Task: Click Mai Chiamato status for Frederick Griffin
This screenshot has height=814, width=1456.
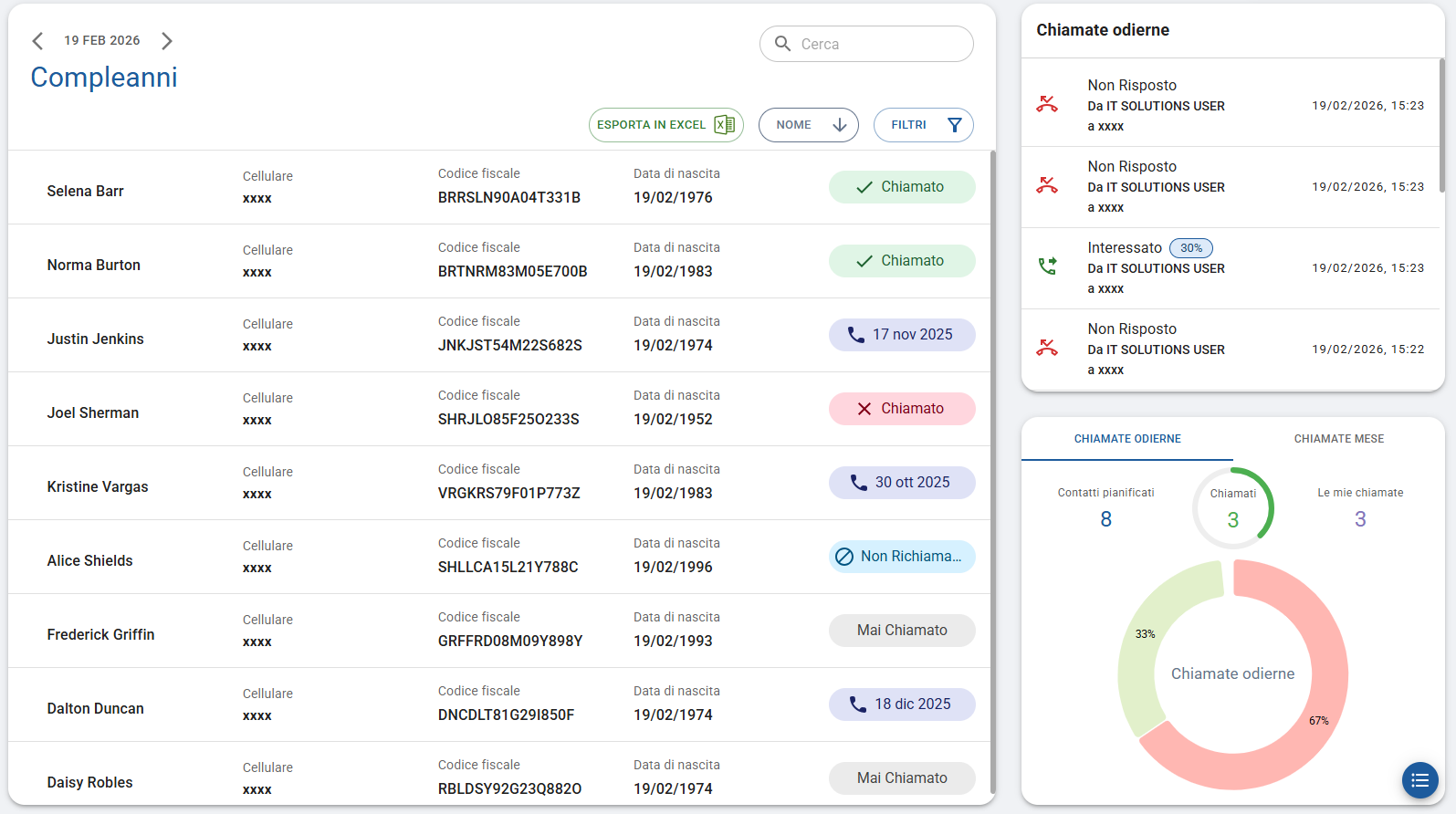Action: point(901,631)
